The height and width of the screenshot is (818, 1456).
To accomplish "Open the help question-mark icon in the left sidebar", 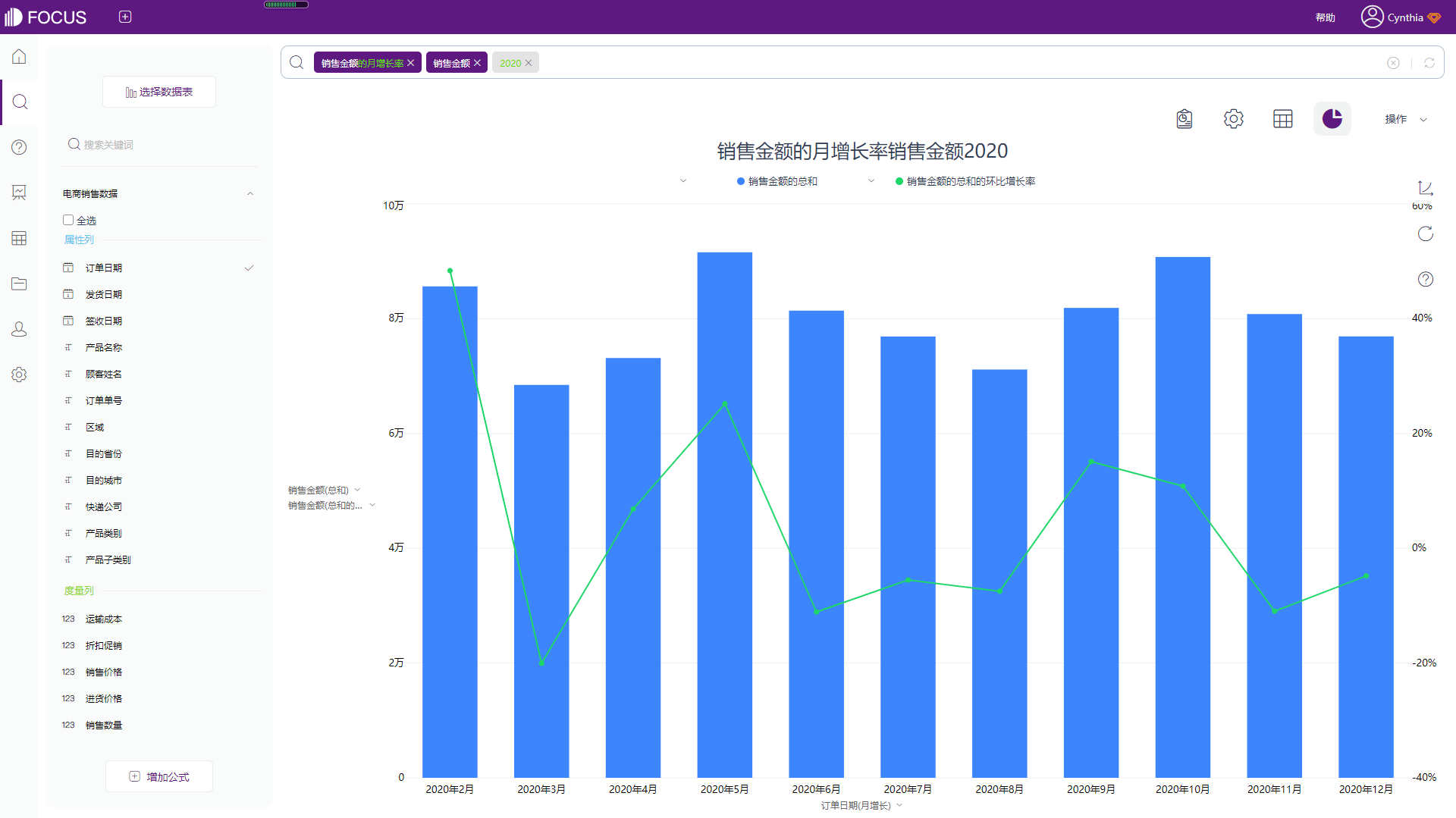I will tap(19, 147).
